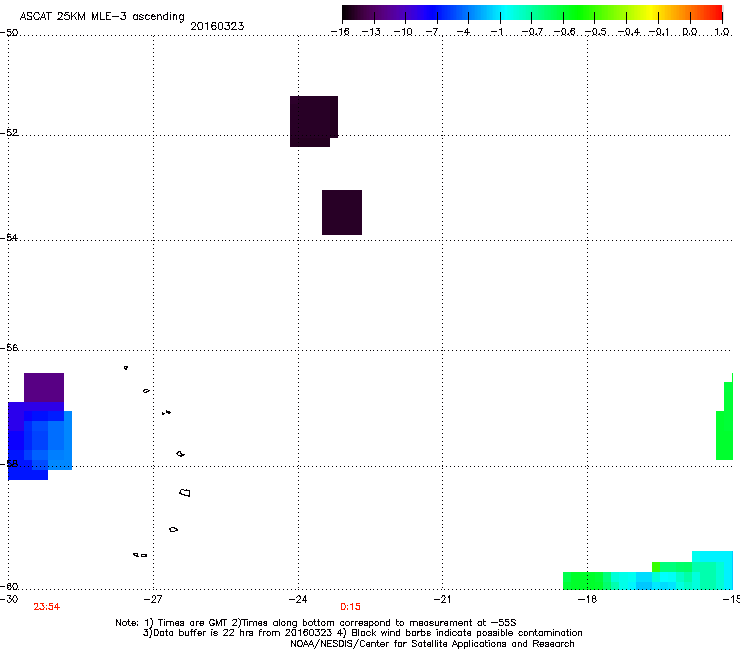Select the date label 20160323

217,26
